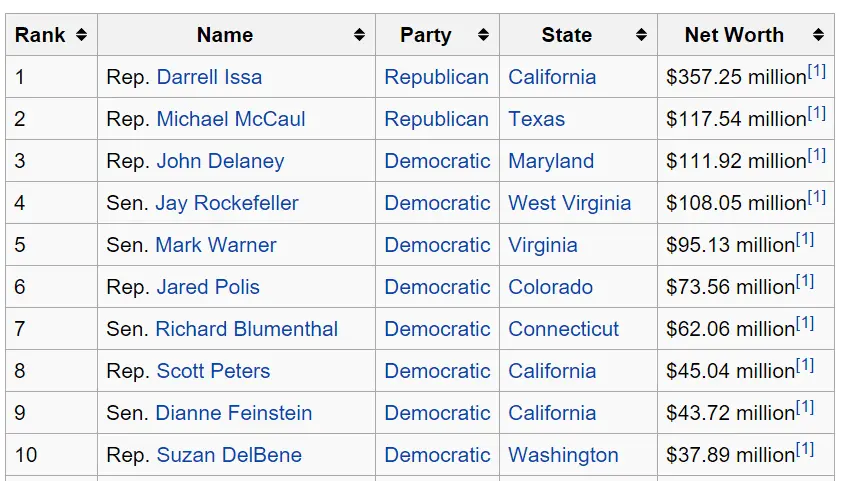The height and width of the screenshot is (481, 853).
Task: Click the Washington state link
Action: (563, 455)
